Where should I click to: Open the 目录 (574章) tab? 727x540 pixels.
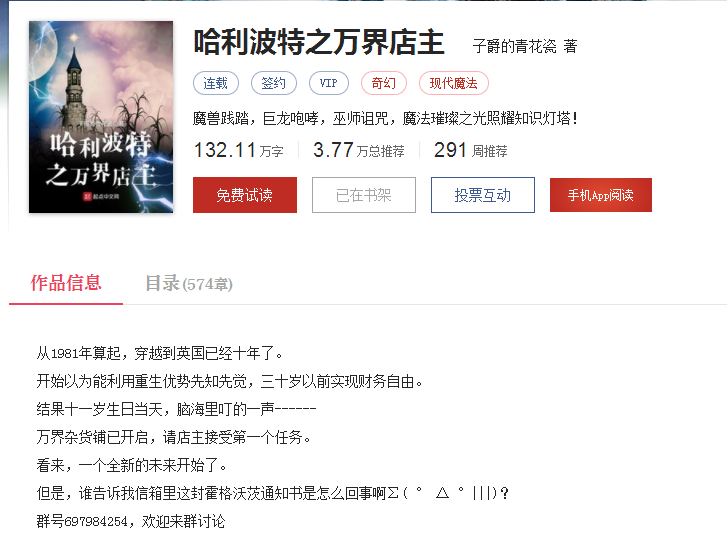click(x=189, y=284)
